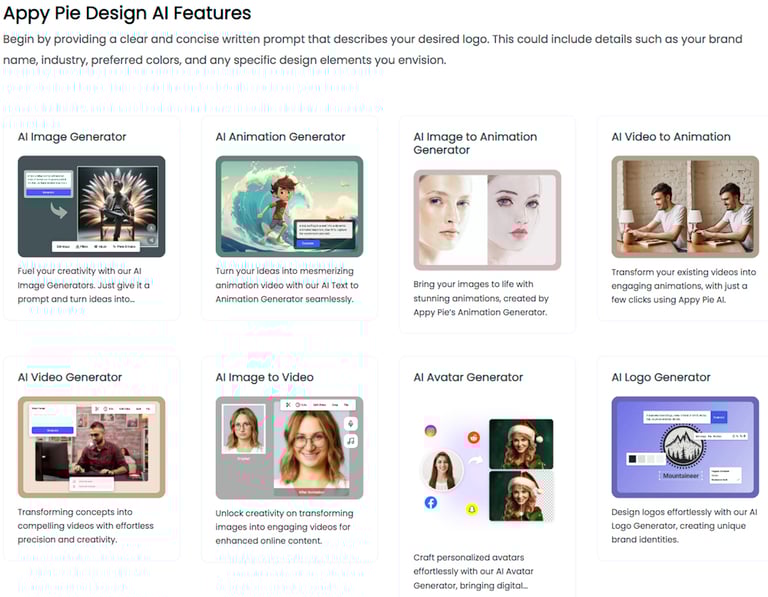The width and height of the screenshot is (768, 597).
Task: Click the man at laptop thumbnail in Video to Animation
Action: tap(685, 206)
